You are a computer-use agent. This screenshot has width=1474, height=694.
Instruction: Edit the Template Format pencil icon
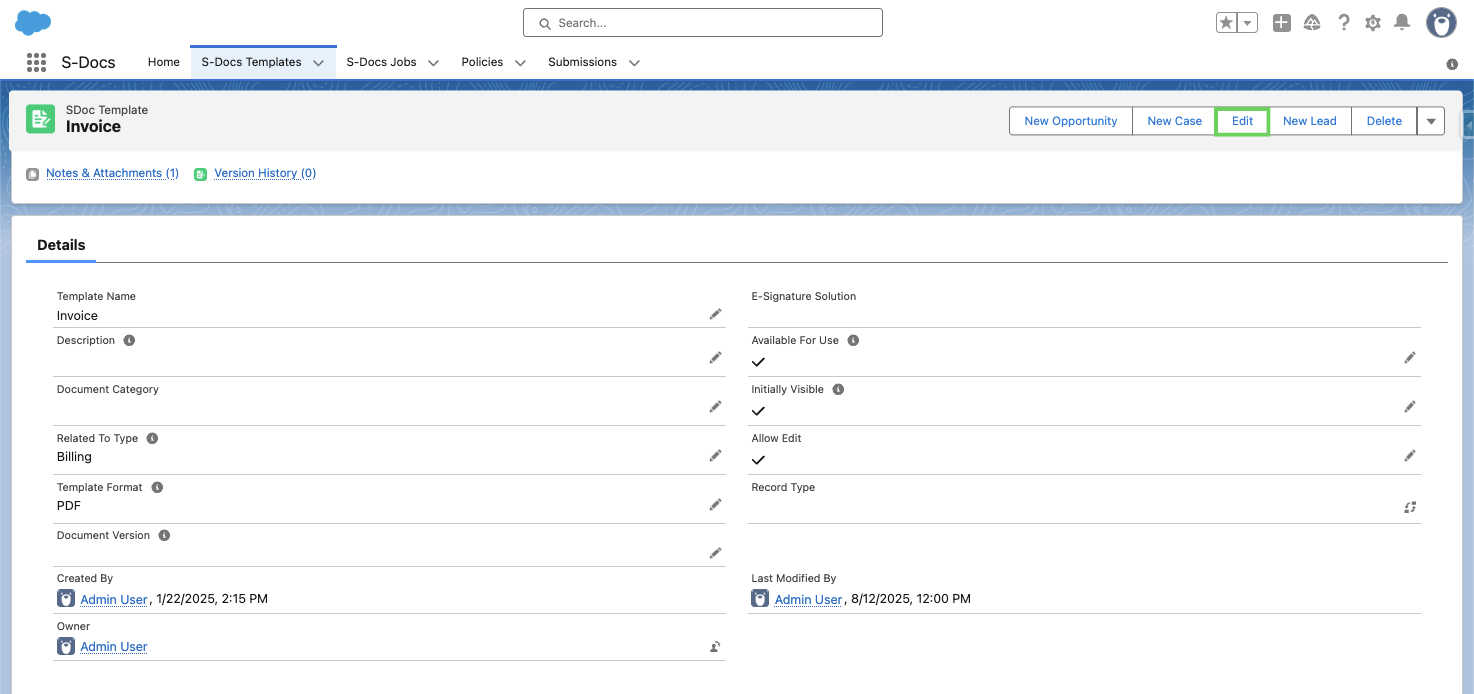click(x=716, y=504)
